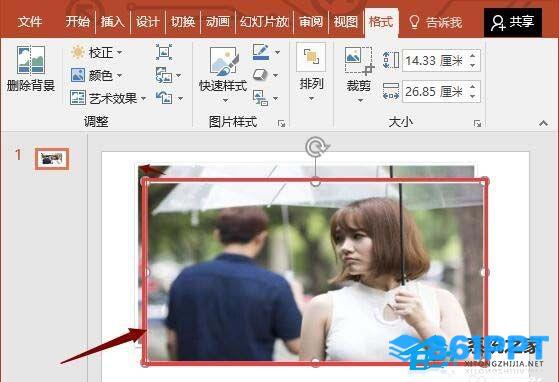Increase the picture height stepper value

point(473,56)
